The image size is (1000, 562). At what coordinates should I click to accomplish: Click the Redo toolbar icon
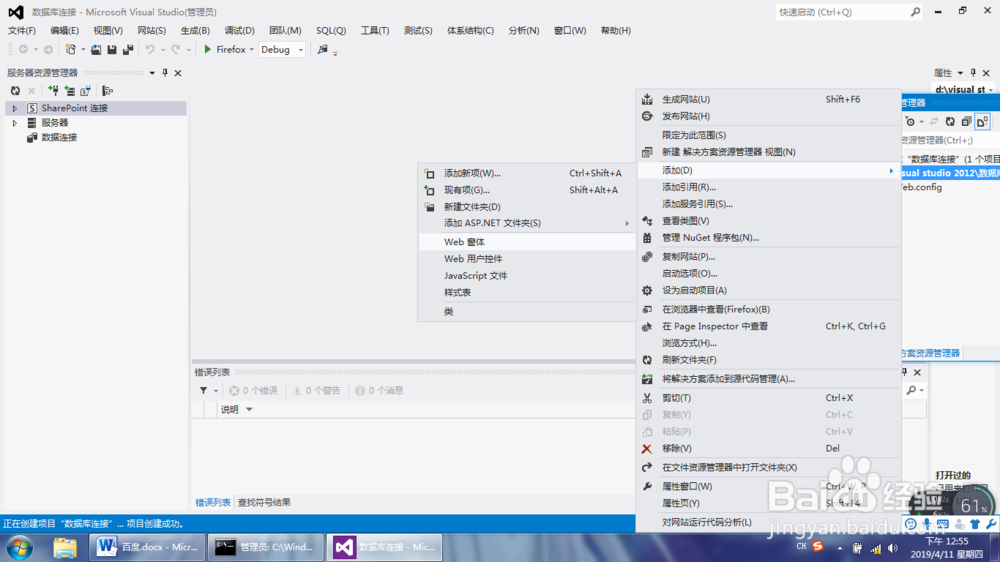click(x=175, y=49)
